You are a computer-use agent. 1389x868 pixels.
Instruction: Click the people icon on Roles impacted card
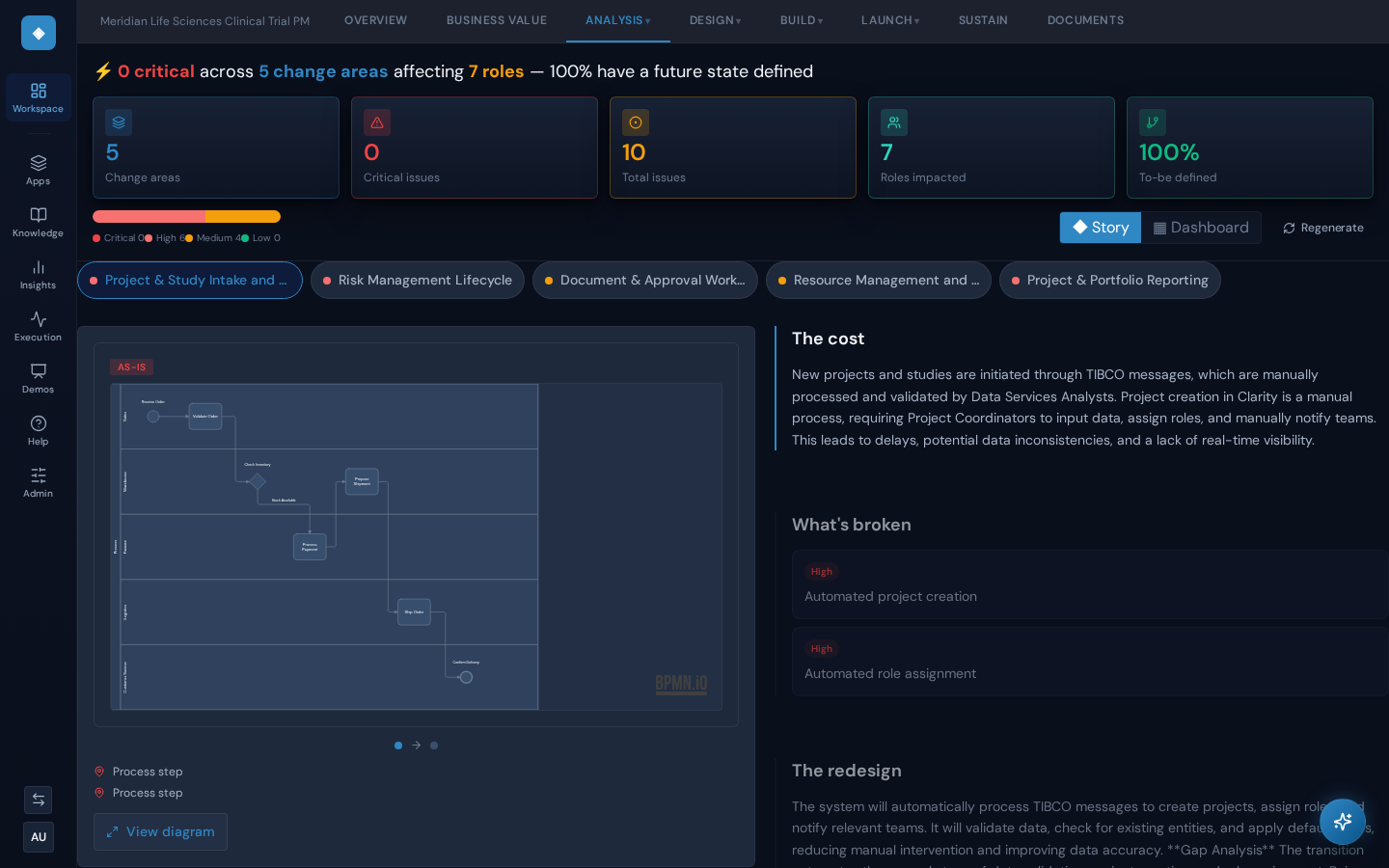894,122
